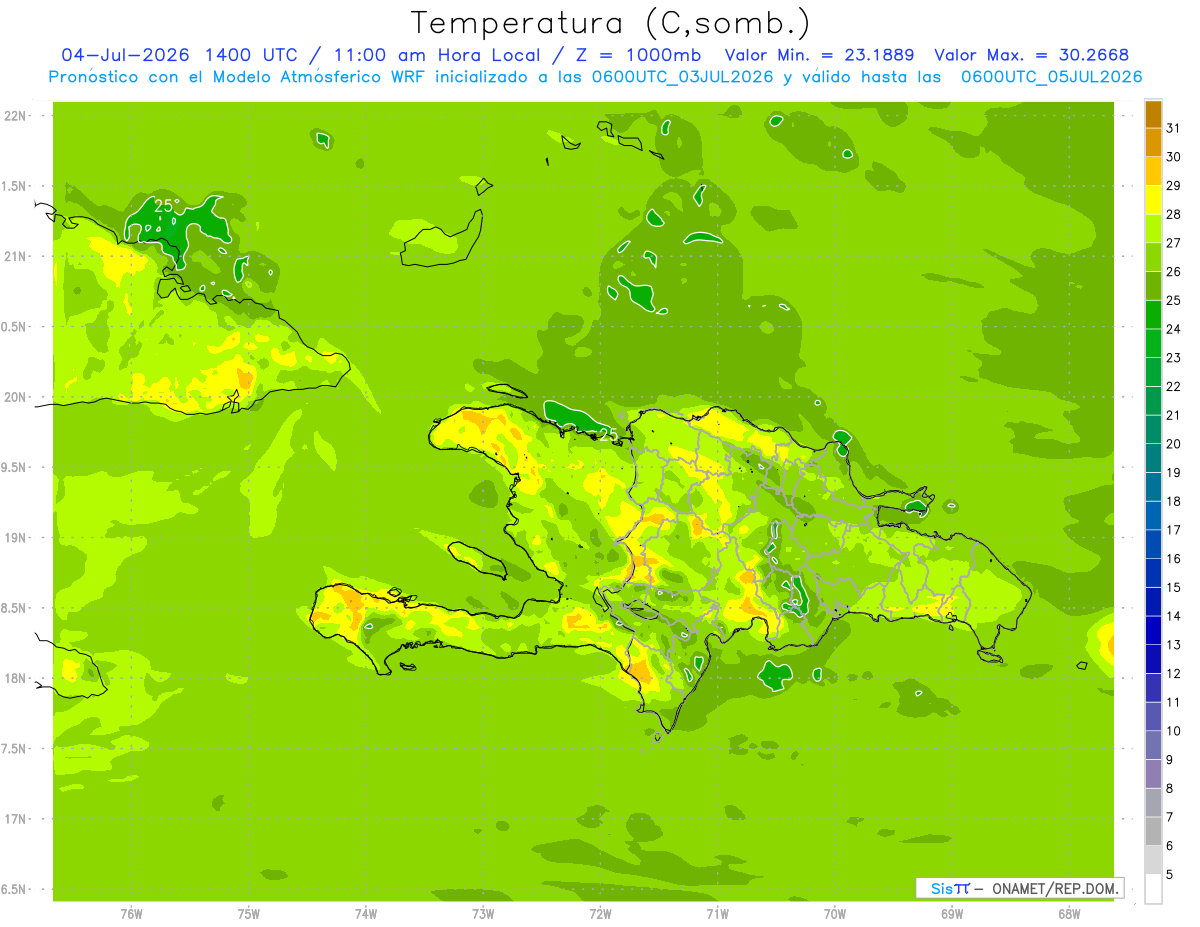Click the legend label "7"
The width and height of the screenshot is (1200, 927).
(1170, 818)
